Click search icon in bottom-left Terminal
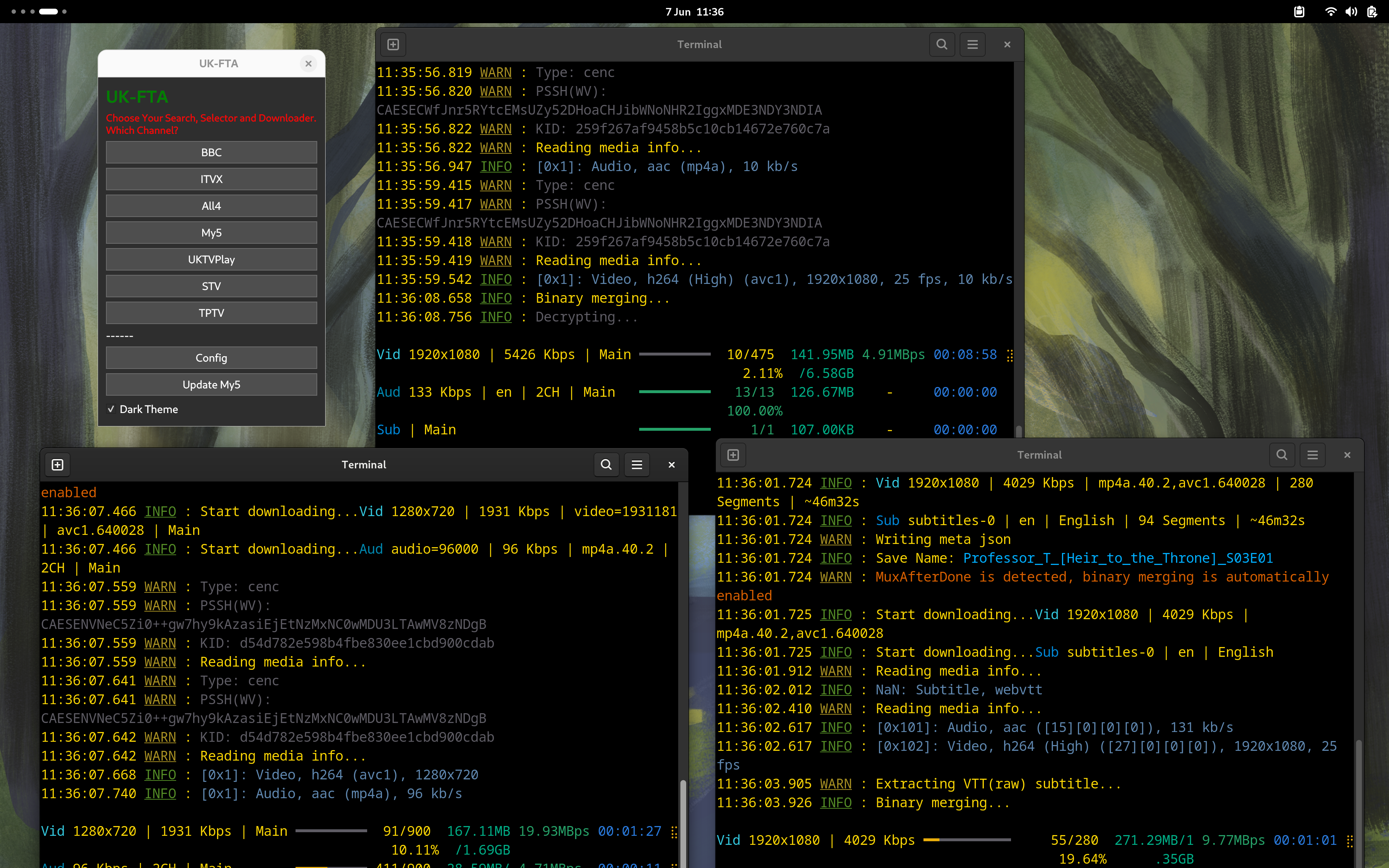The image size is (1389, 868). [606, 464]
